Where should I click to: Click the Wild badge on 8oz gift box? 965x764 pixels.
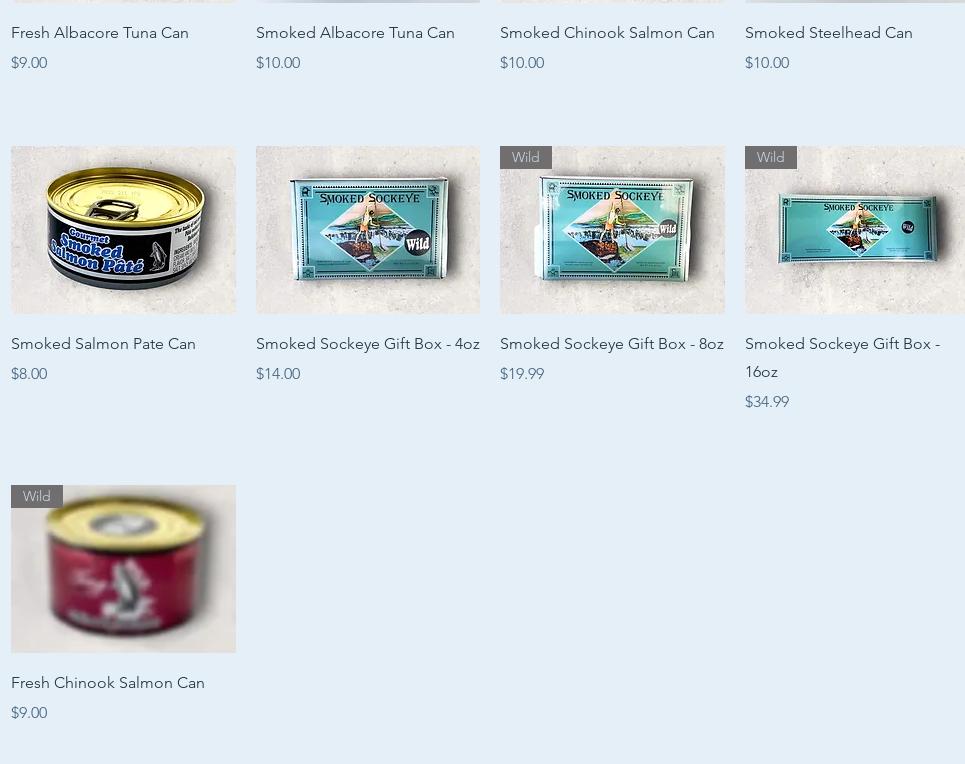[526, 158]
